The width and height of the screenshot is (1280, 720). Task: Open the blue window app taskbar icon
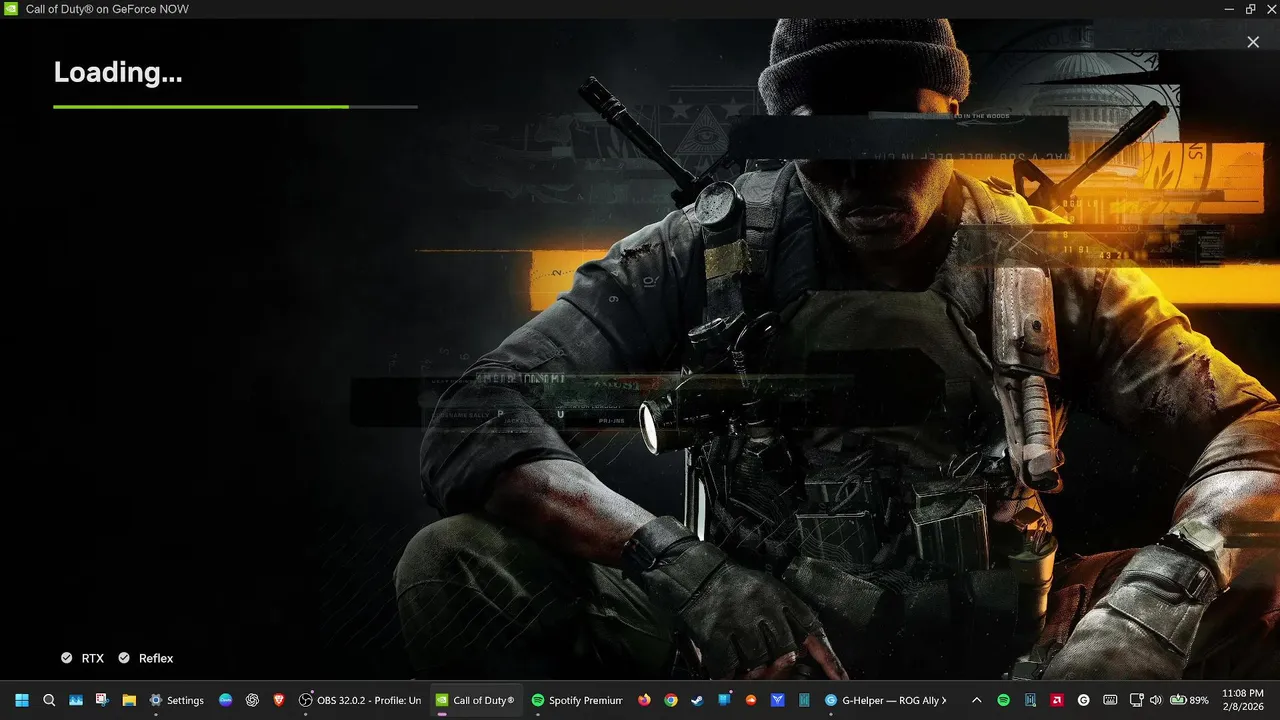(x=724, y=700)
